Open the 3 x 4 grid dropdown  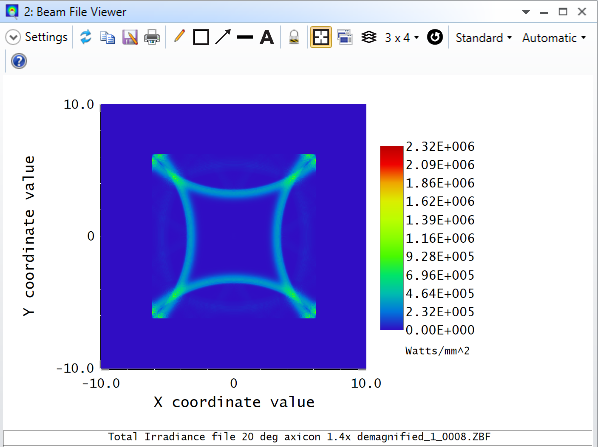click(x=402, y=38)
